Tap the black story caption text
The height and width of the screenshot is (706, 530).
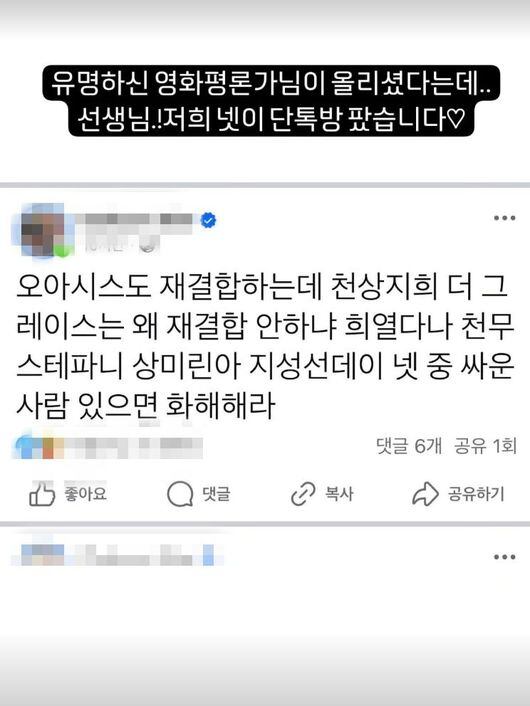point(271,101)
